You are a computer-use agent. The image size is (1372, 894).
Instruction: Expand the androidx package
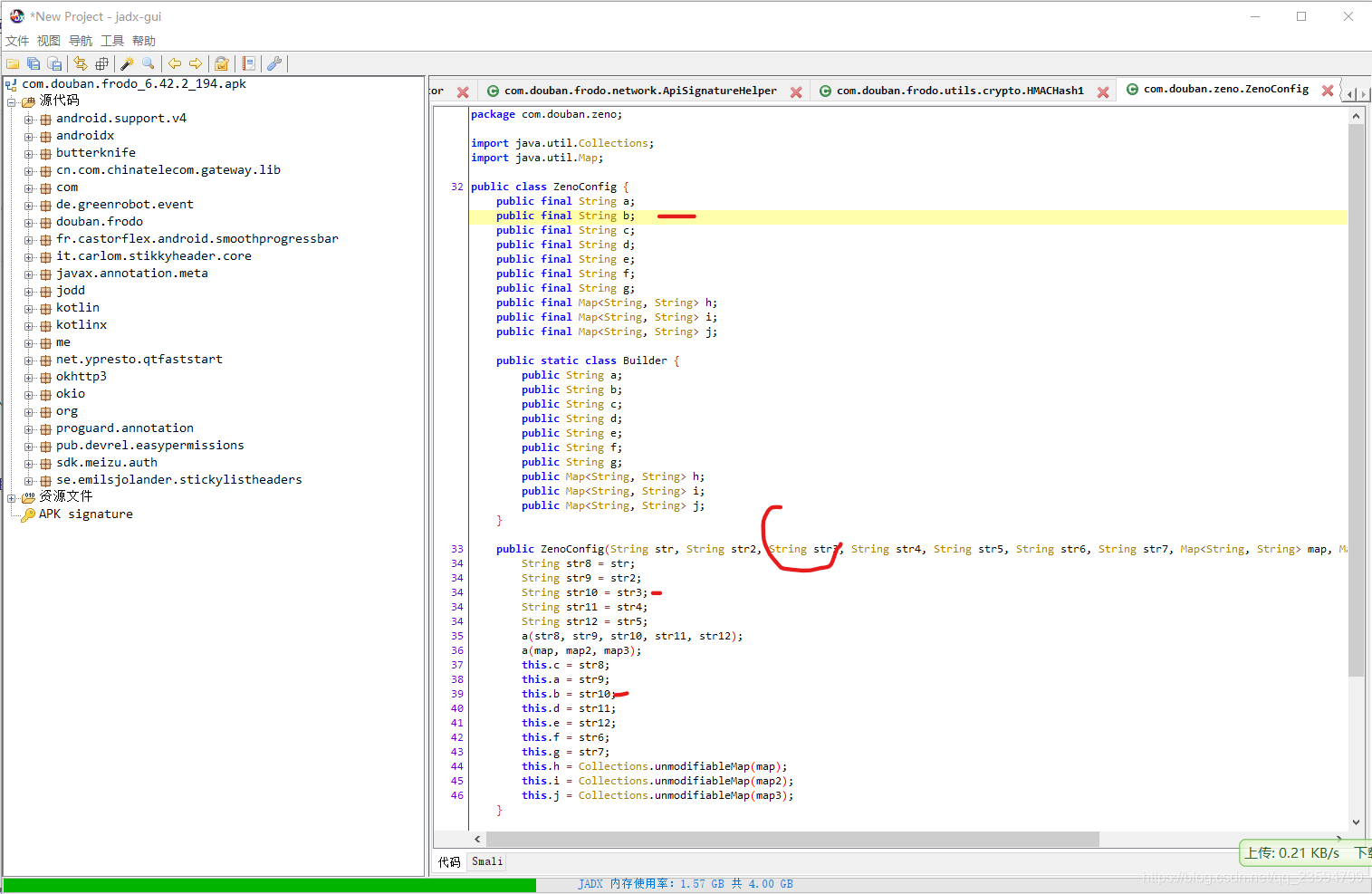29,136
